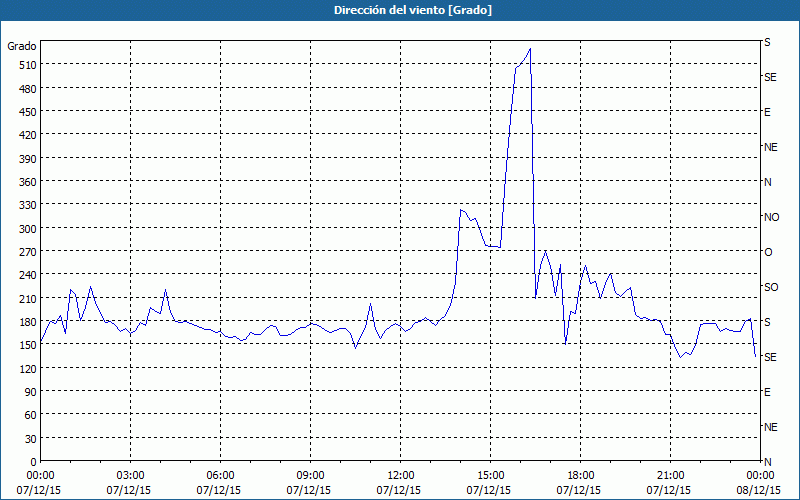Screen dimensions: 800x500
Task: Click the chart title "Dirección del viento [Grado]"
Action: pyautogui.click(x=413, y=10)
